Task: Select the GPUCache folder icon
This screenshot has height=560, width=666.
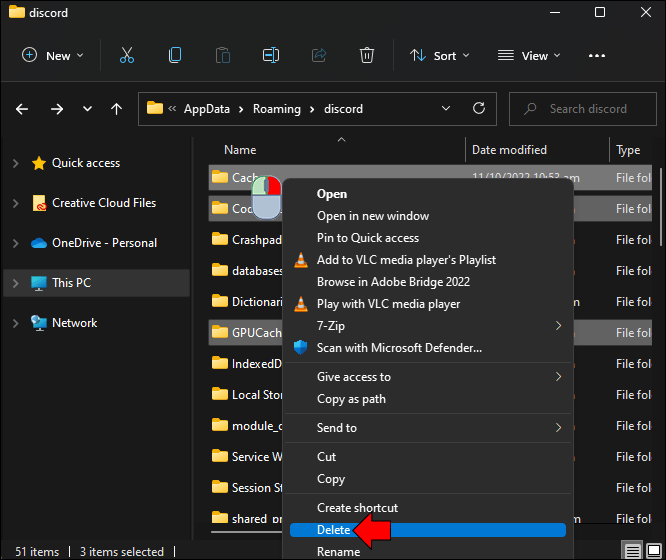Action: click(220, 332)
